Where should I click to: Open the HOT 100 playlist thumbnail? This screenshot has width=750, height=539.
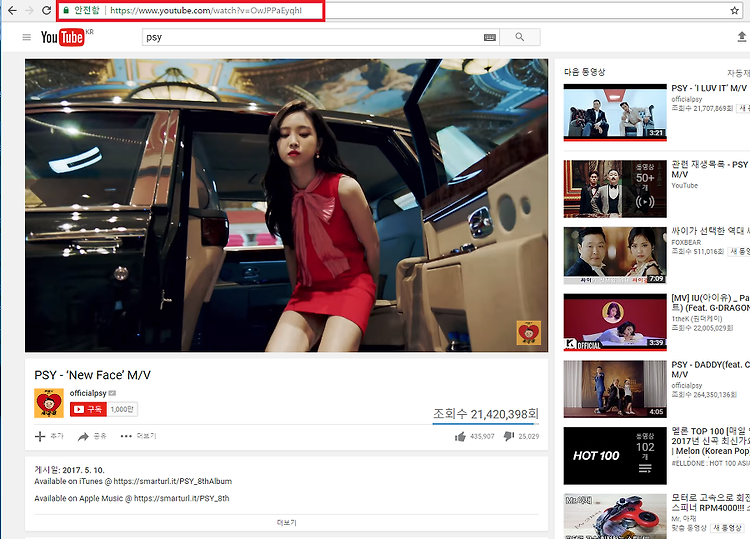click(615, 456)
